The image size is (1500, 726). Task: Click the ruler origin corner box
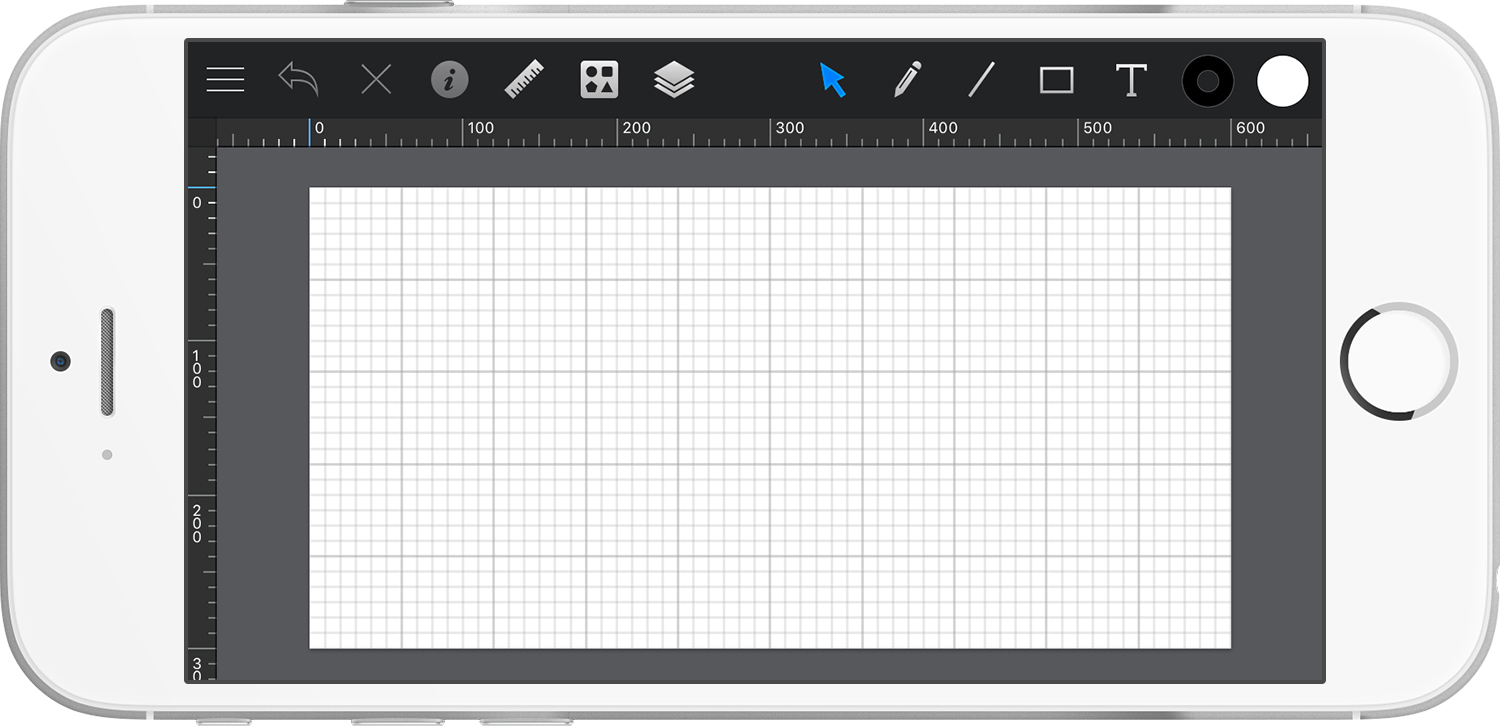click(202, 133)
